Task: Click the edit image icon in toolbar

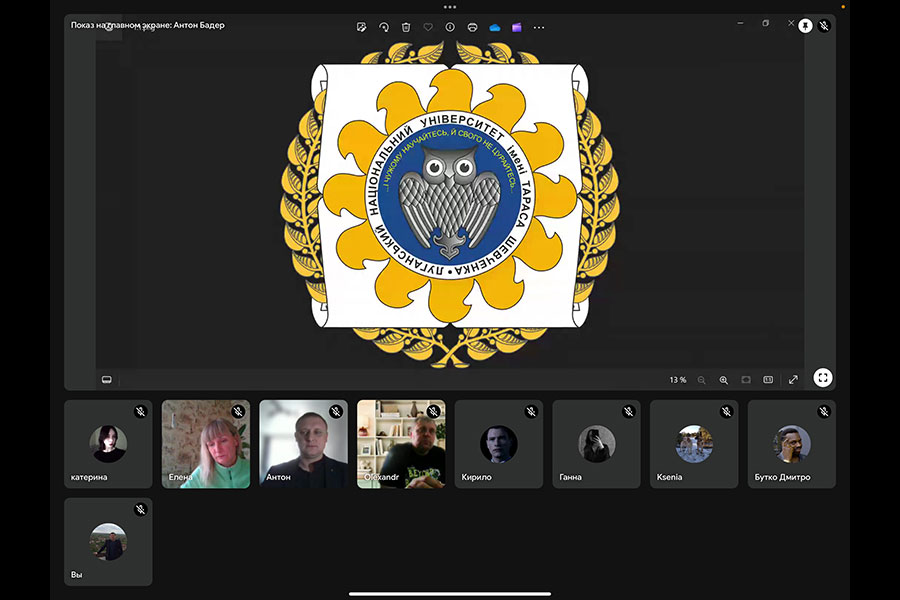Action: [x=361, y=27]
